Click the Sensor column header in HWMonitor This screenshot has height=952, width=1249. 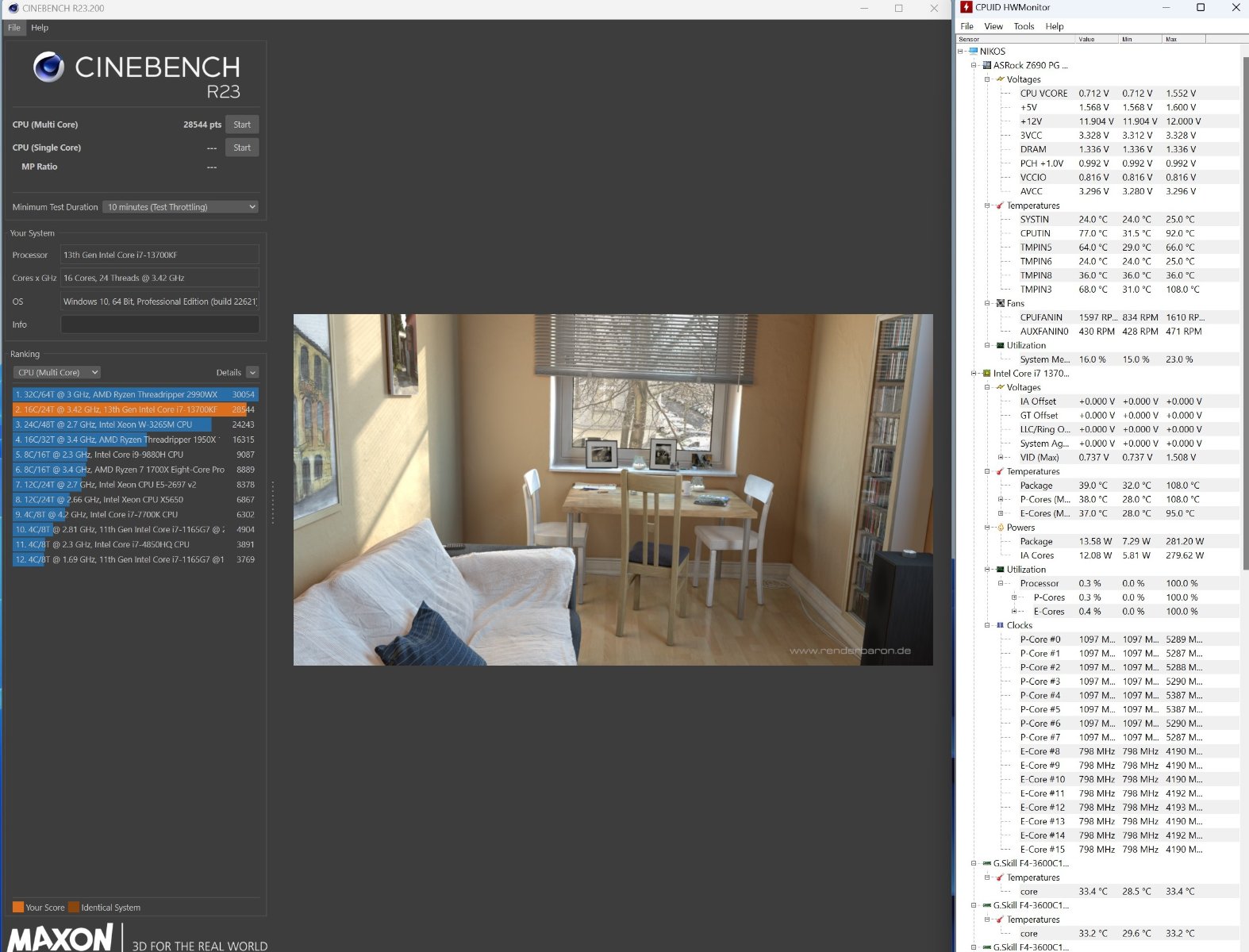[1016, 39]
